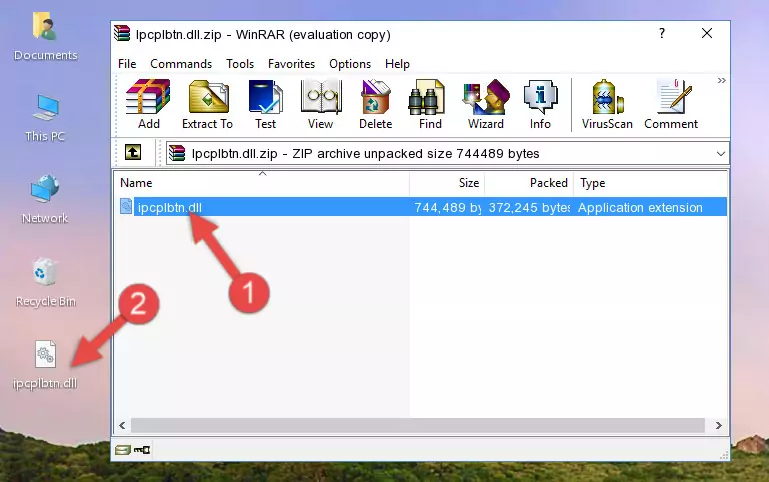Viewport: 769px width, 482px height.
Task: Click the horizontal scrollbar right arrow
Action: (x=718, y=425)
